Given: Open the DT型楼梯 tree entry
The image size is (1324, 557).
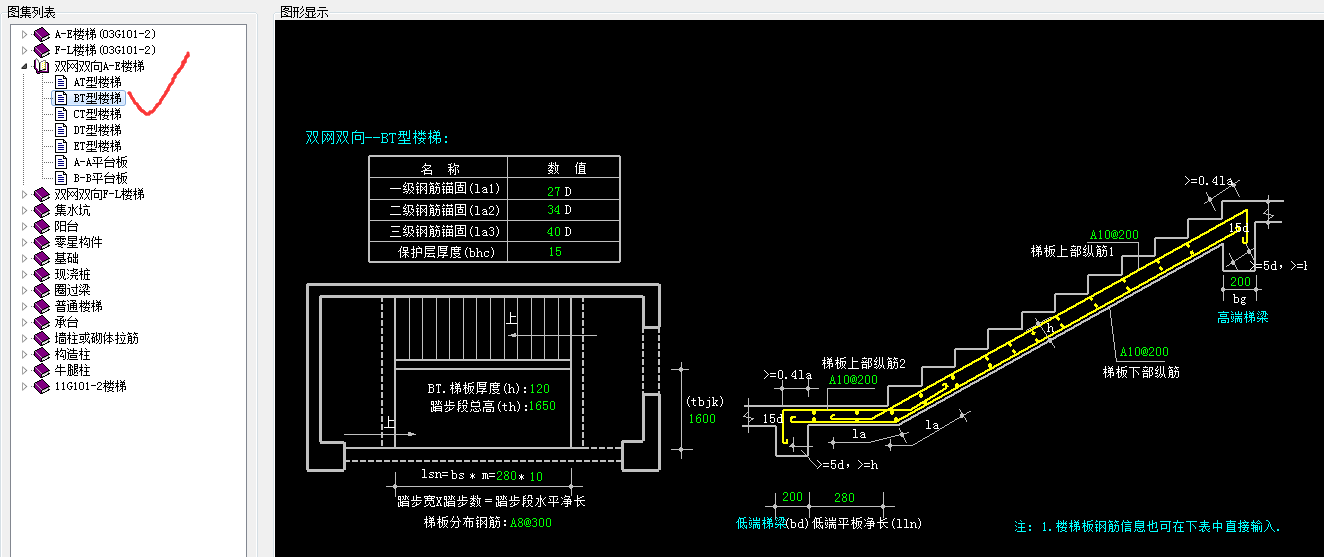Looking at the screenshot, I should 97,130.
